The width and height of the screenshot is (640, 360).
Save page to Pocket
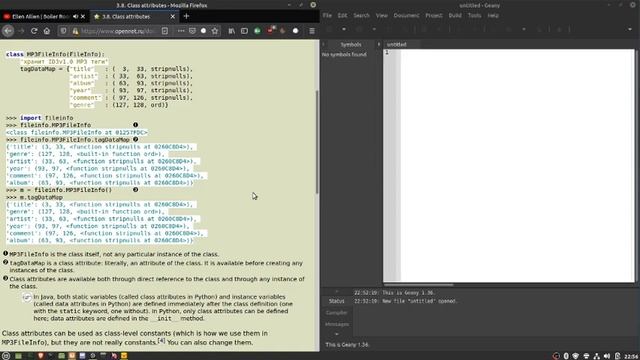(x=192, y=31)
